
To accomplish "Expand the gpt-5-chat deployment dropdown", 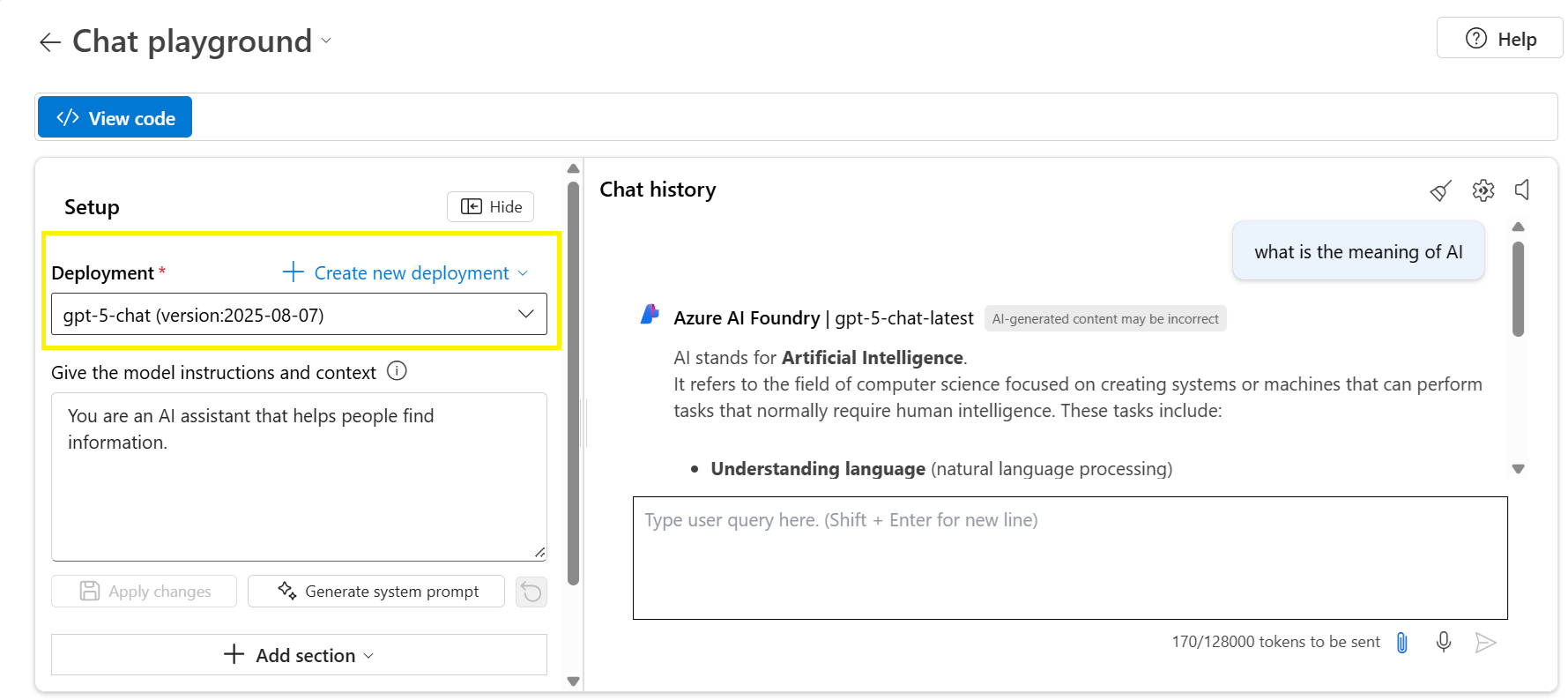I will [299, 315].
